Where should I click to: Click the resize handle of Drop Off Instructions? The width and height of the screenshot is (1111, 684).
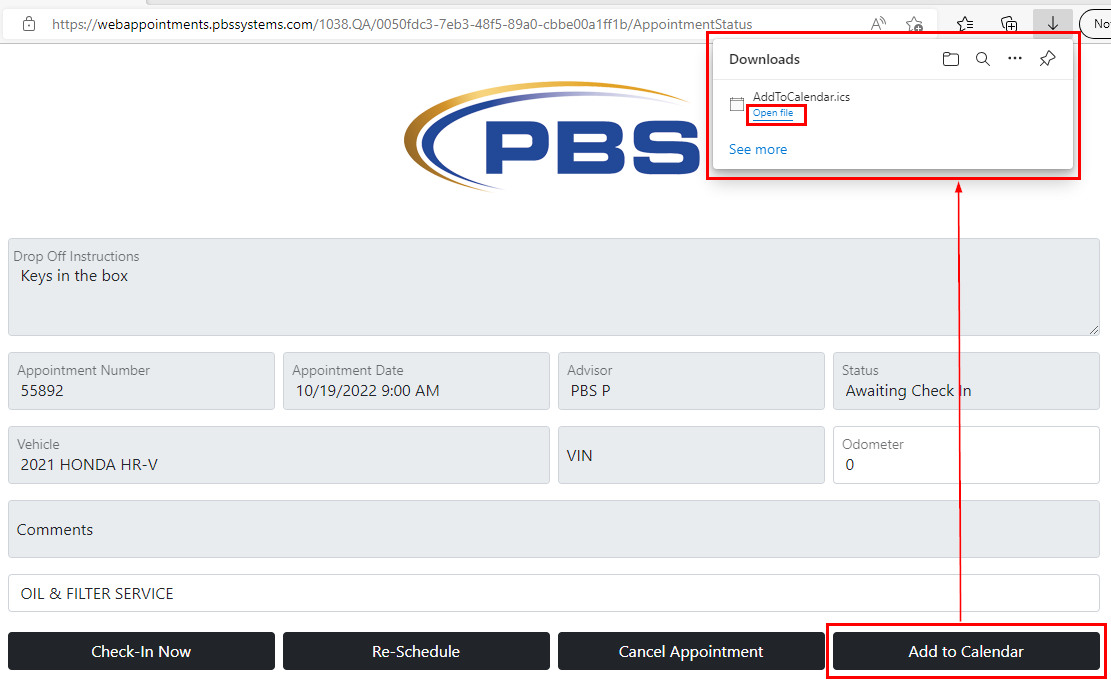click(1094, 330)
